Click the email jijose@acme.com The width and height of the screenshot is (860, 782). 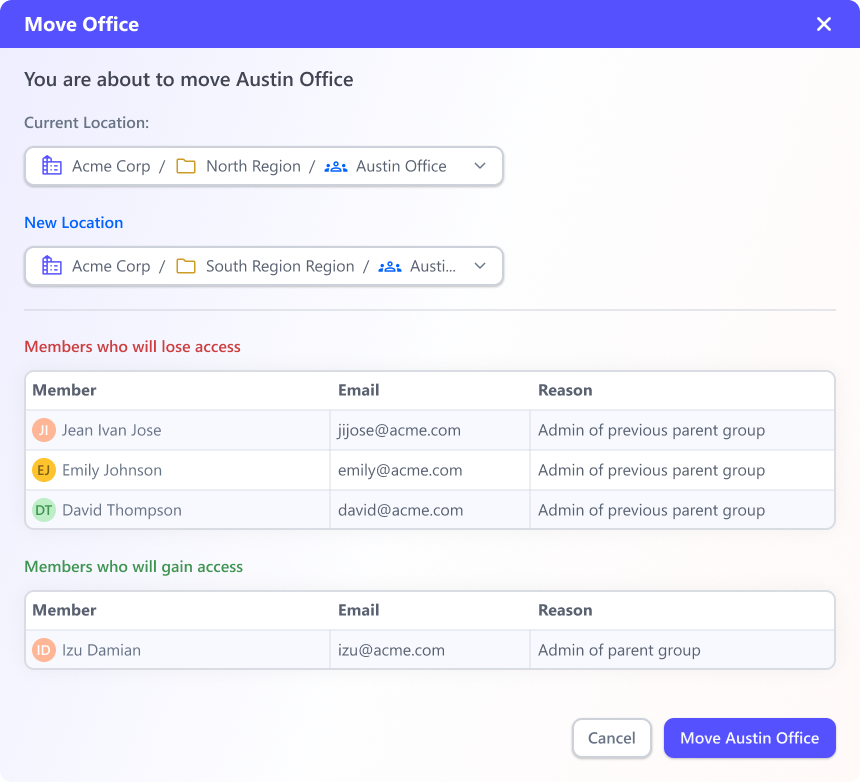399,430
